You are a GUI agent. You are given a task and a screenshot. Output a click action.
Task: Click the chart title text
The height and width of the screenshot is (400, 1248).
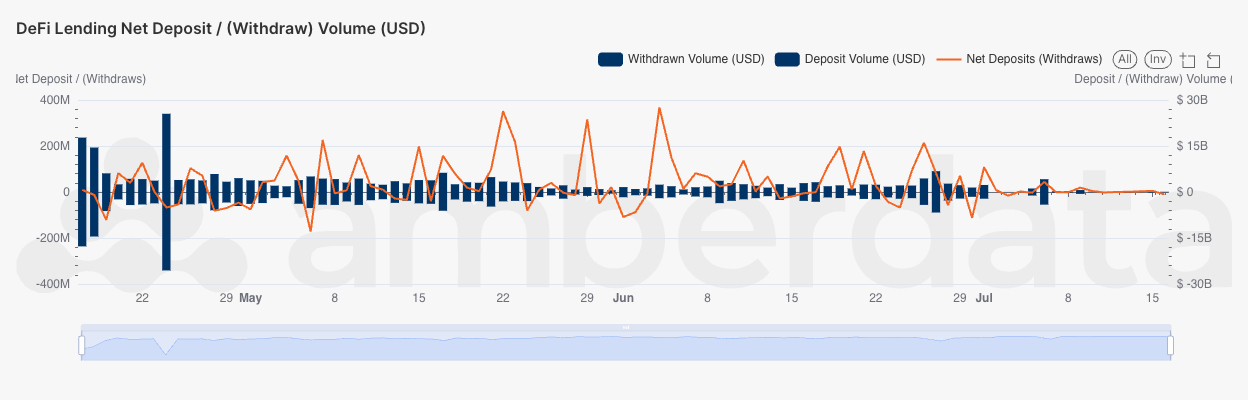(221, 28)
